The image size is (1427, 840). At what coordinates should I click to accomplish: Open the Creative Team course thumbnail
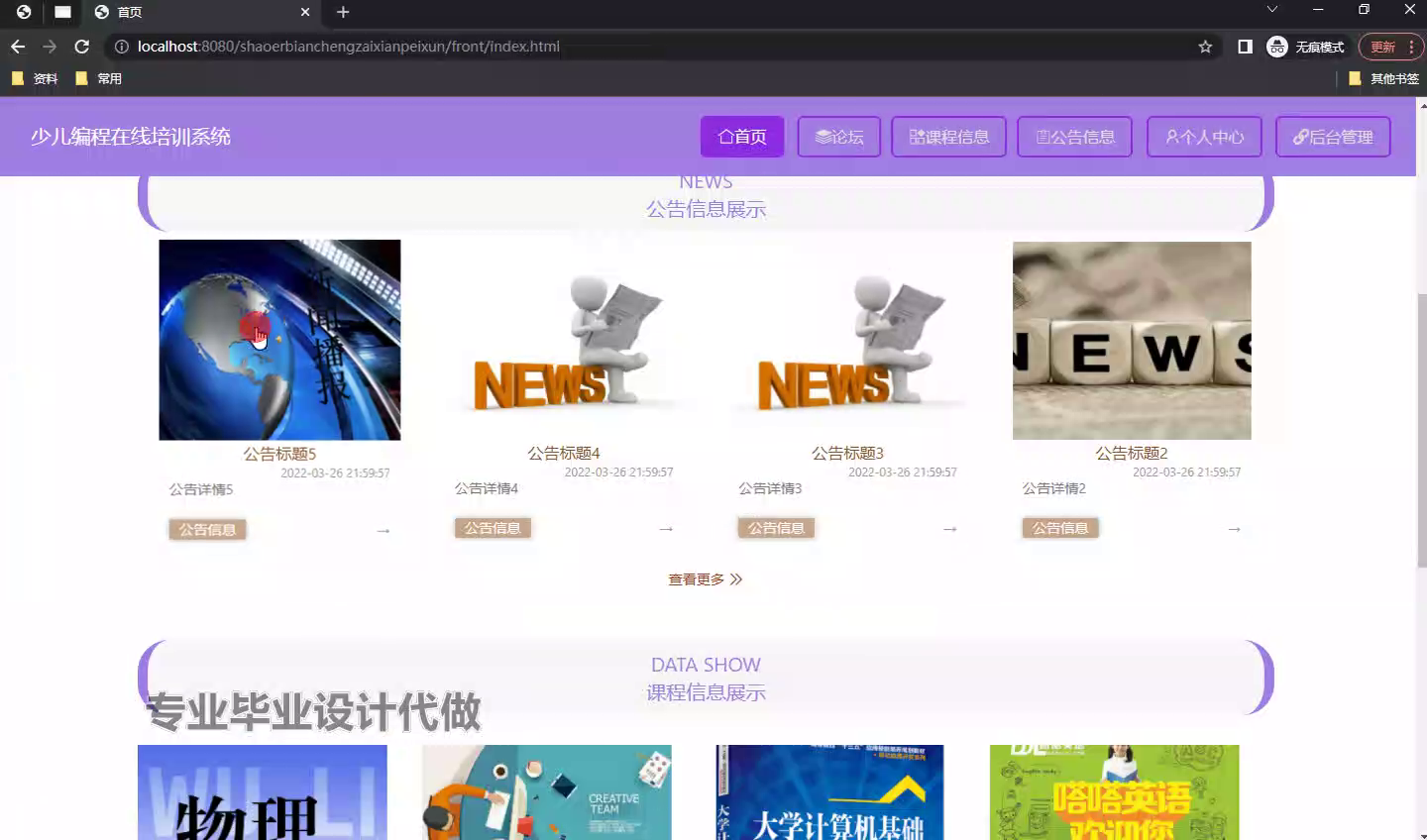(547, 792)
